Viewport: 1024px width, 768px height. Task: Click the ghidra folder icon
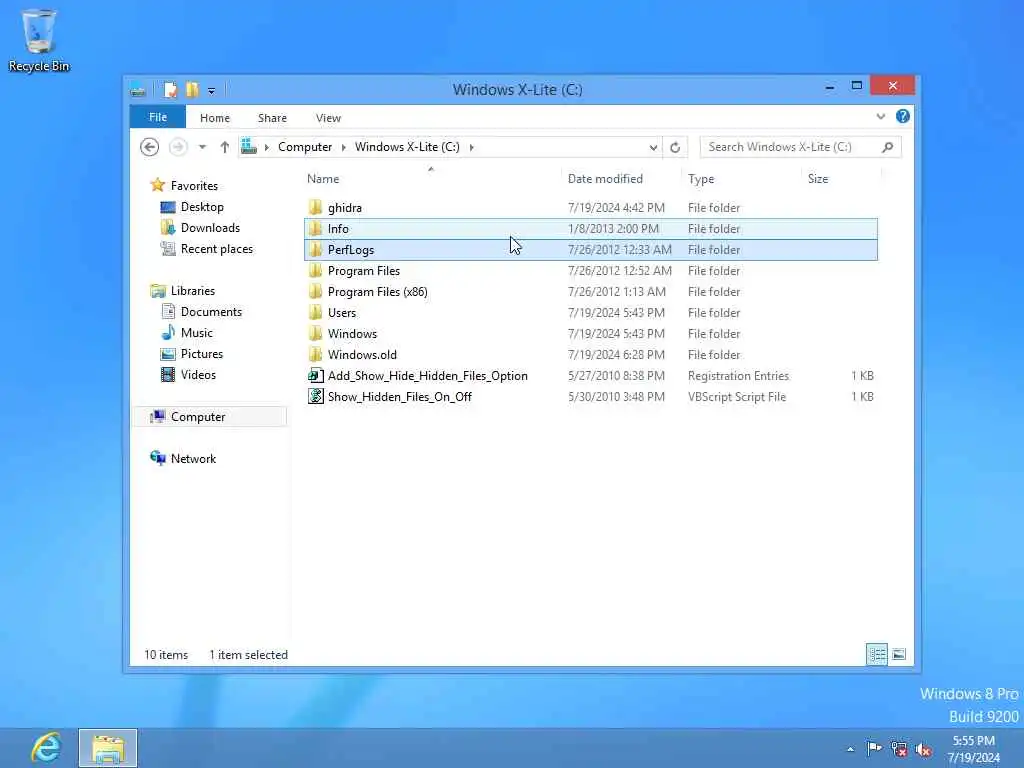coord(315,208)
